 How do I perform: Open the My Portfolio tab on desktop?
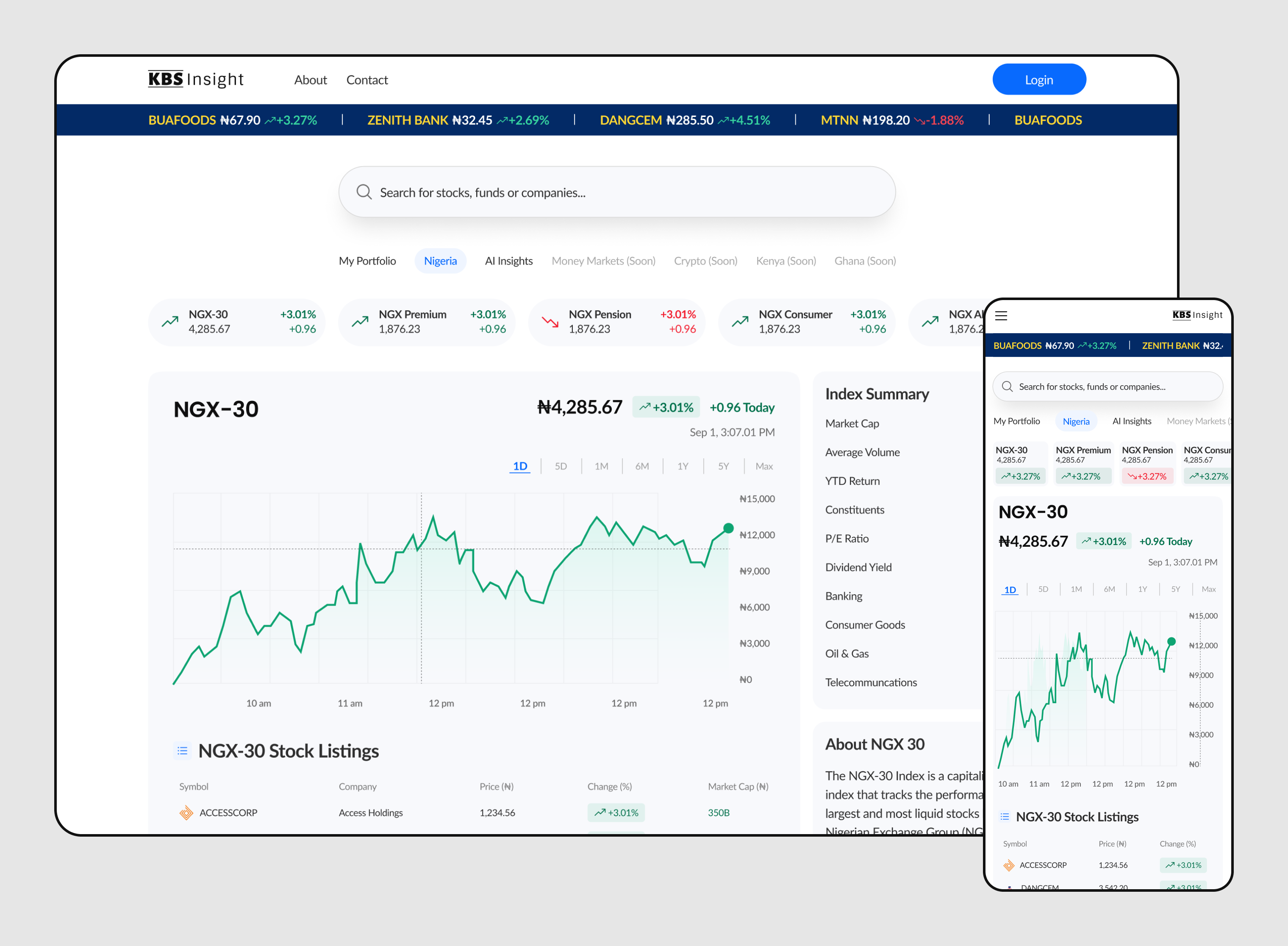click(x=367, y=261)
